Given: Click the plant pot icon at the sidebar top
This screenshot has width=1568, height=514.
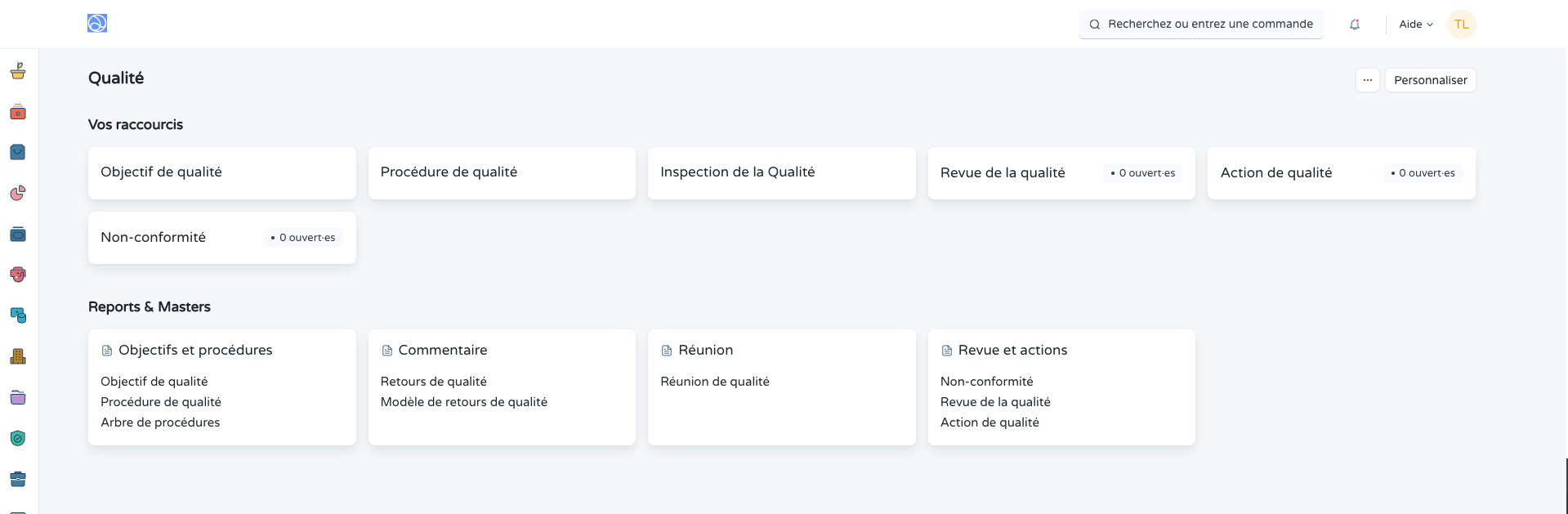Looking at the screenshot, I should pyautogui.click(x=18, y=71).
